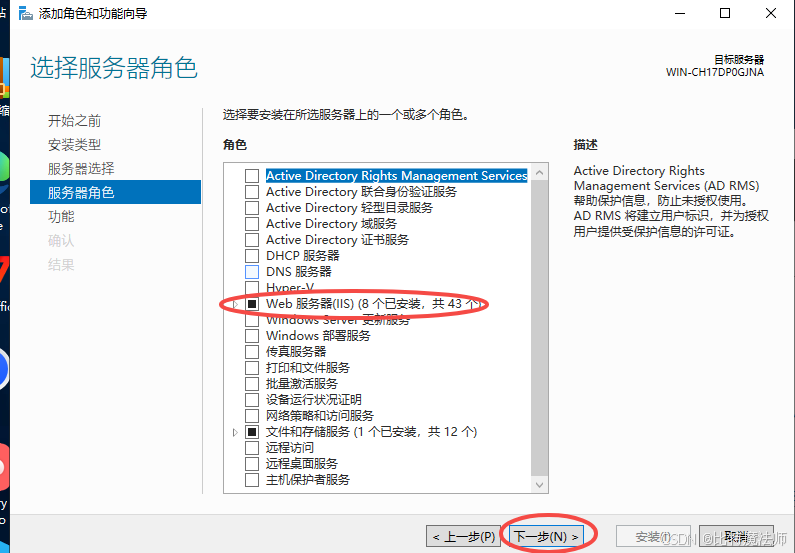This screenshot has height=553, width=795.
Task: Check the 批量激活服务 checkbox
Action: point(252,384)
